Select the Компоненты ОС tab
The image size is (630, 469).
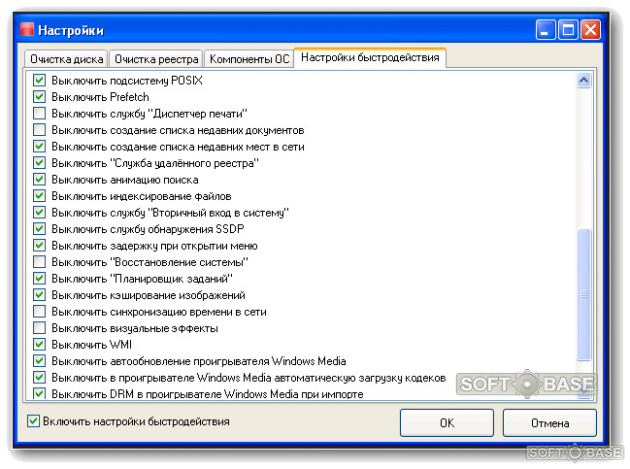[x=249, y=59]
